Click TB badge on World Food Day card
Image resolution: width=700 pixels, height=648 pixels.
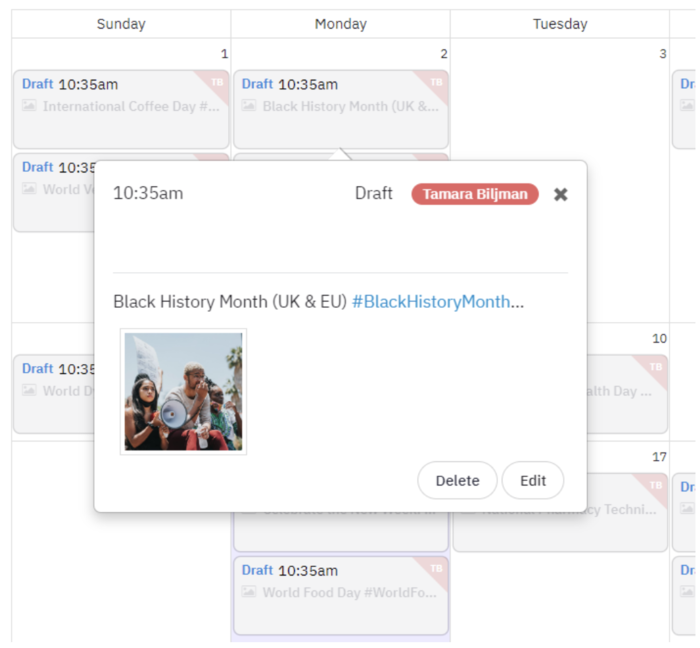(436, 568)
